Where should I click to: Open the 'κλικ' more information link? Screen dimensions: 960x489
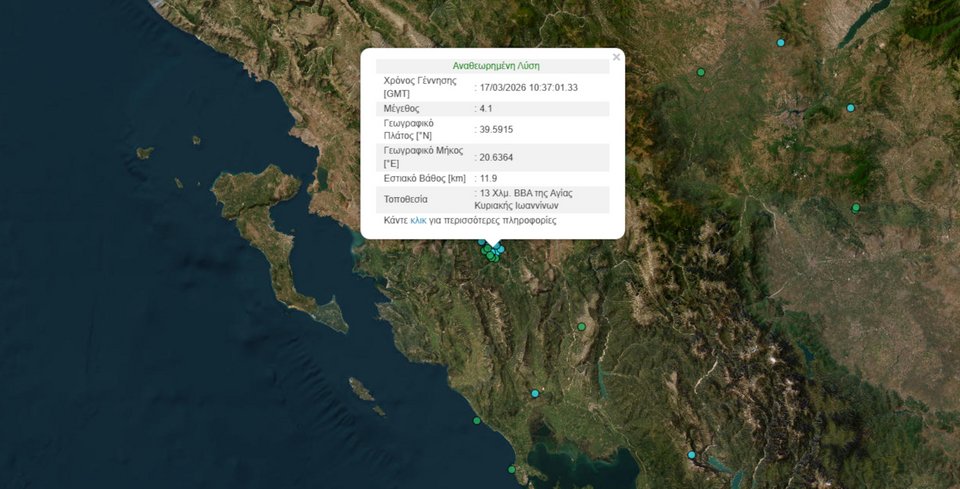[418, 220]
